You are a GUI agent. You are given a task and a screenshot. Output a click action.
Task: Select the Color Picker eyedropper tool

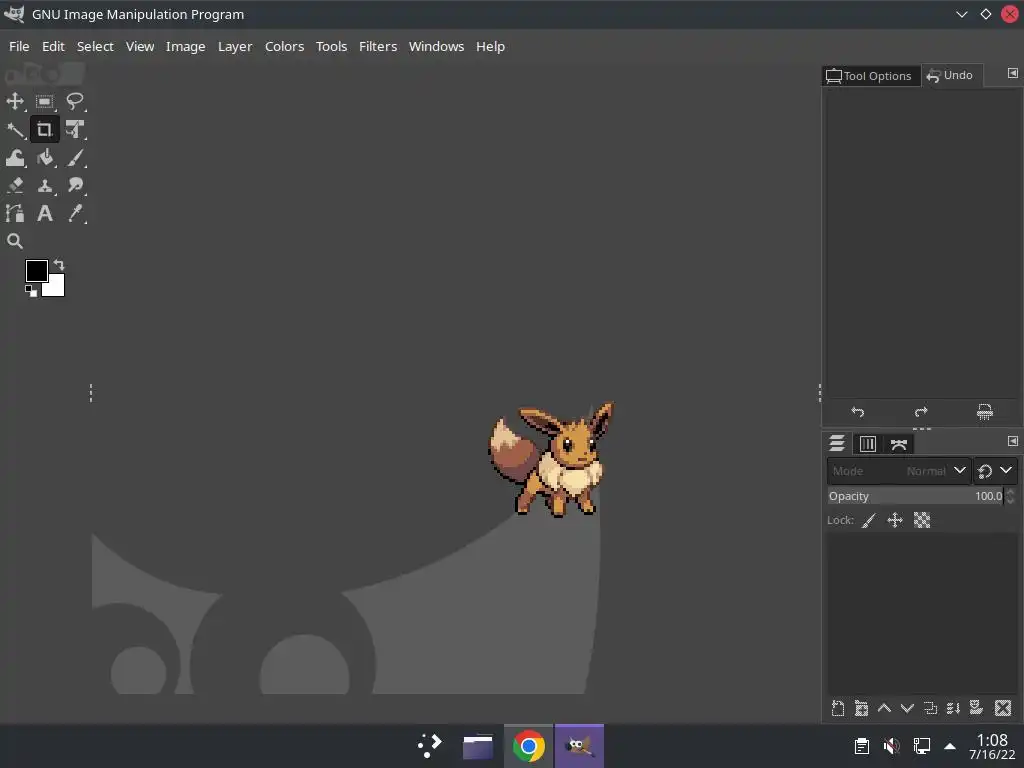[x=74, y=214]
